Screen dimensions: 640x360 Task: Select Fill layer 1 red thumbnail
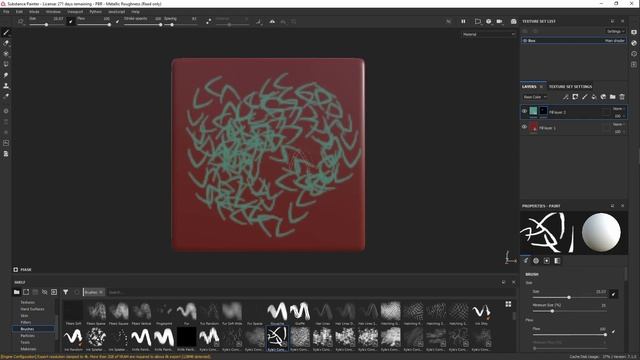533,127
